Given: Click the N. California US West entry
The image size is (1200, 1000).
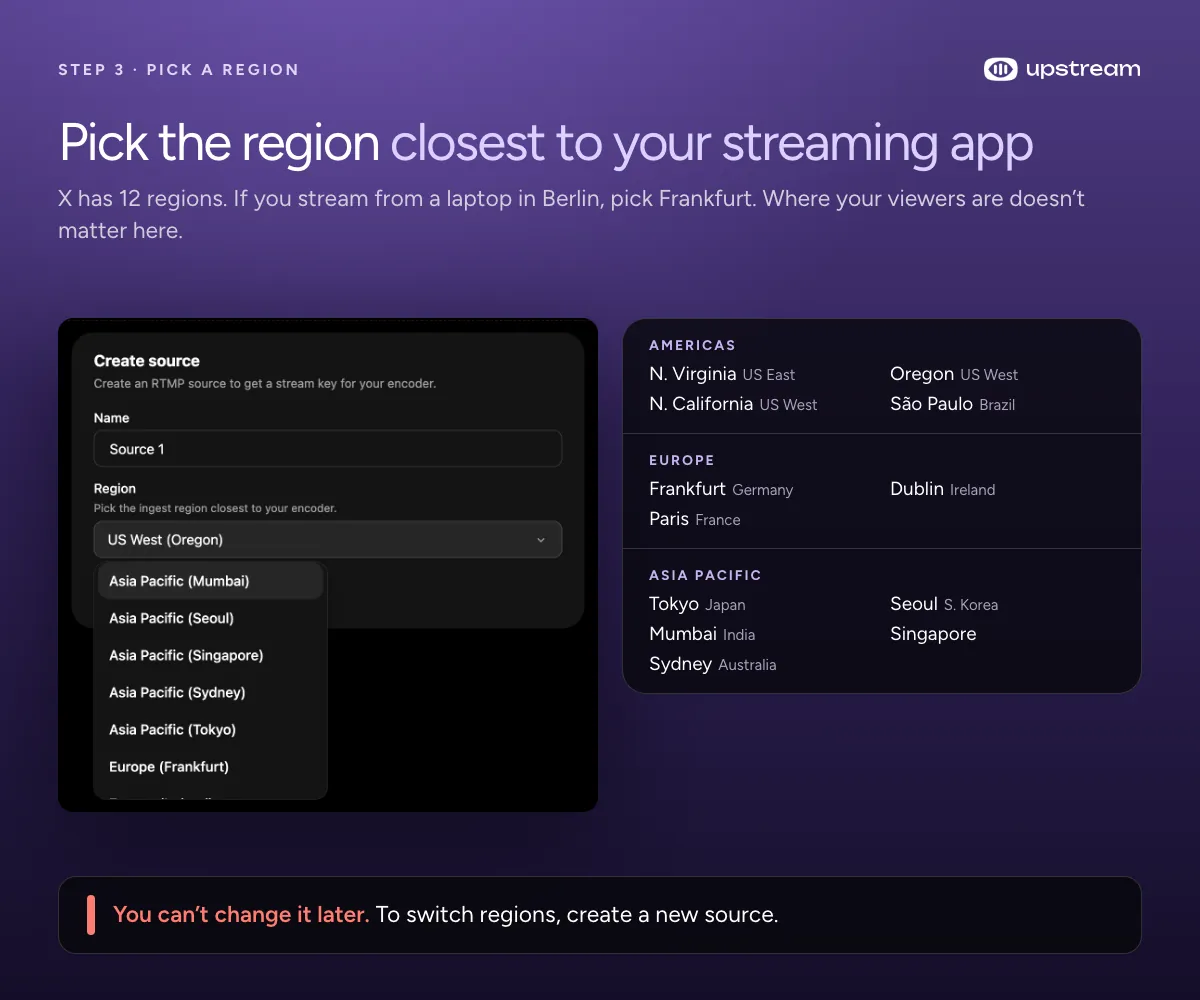Looking at the screenshot, I should [x=733, y=404].
